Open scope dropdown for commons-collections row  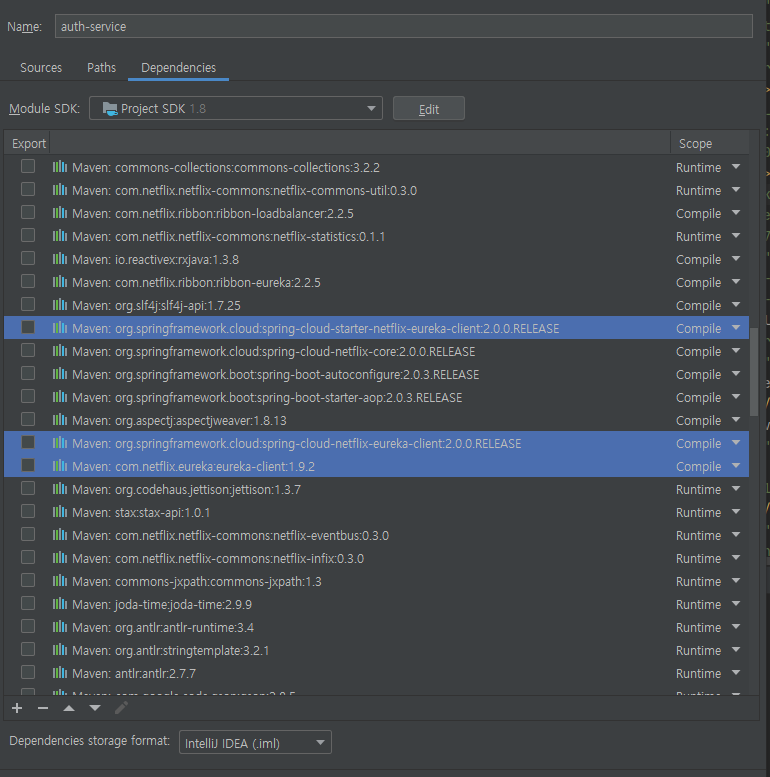click(736, 167)
